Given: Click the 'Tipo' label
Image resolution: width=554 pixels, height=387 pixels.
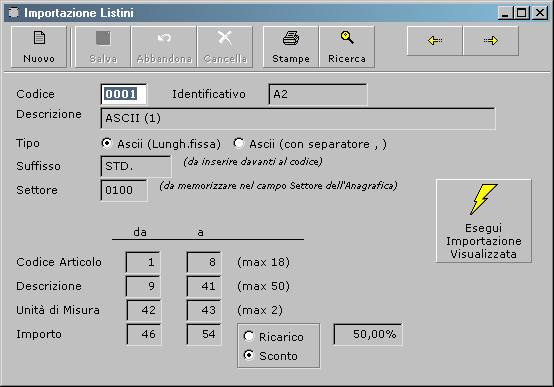Looking at the screenshot, I should coord(28,143).
